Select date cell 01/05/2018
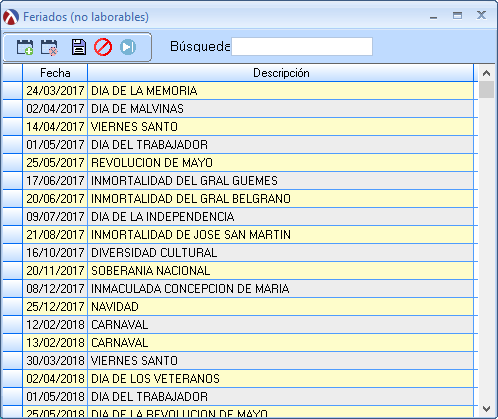Image resolution: width=498 pixels, height=419 pixels. tap(55, 397)
